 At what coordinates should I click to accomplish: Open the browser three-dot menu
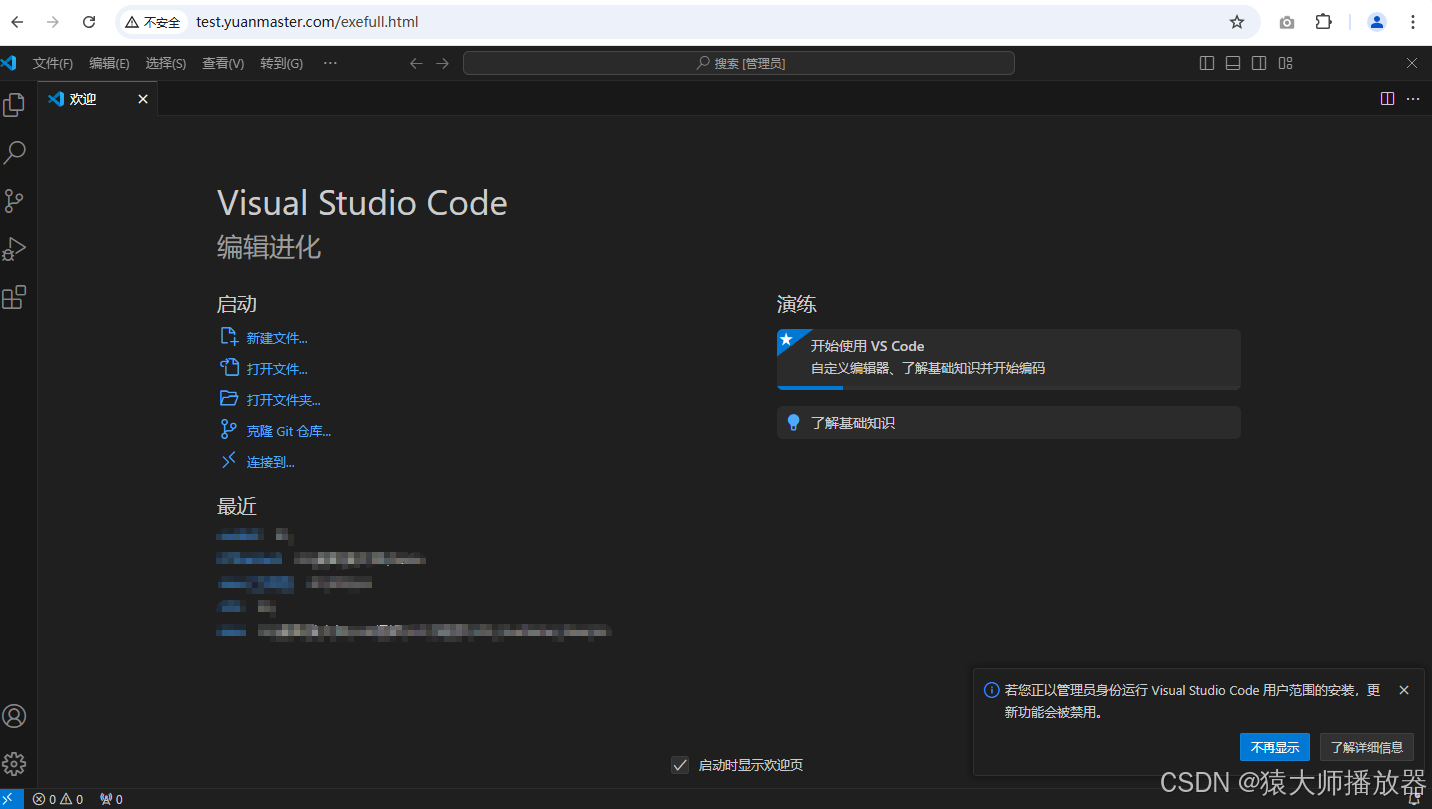coord(1413,22)
